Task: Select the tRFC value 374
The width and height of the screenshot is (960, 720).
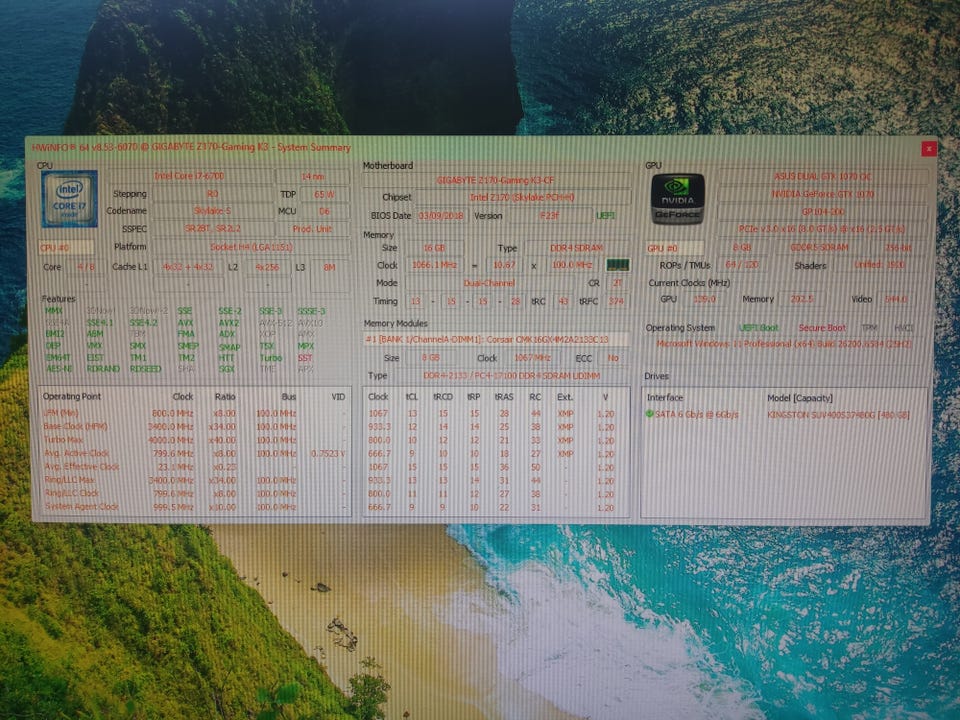Action: [616, 301]
